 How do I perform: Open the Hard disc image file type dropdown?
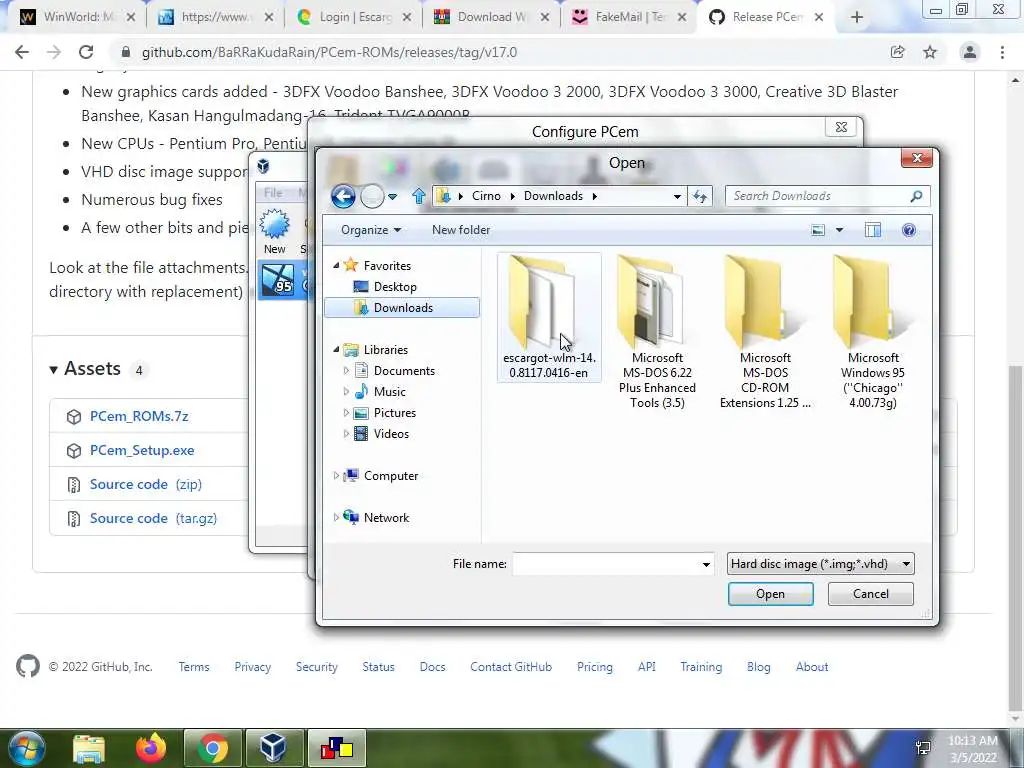point(820,564)
